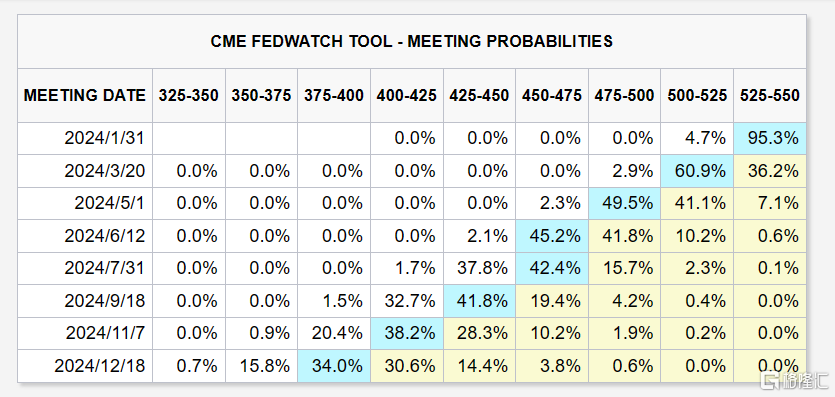Click the CME FedWatch Tool table title

(412, 42)
